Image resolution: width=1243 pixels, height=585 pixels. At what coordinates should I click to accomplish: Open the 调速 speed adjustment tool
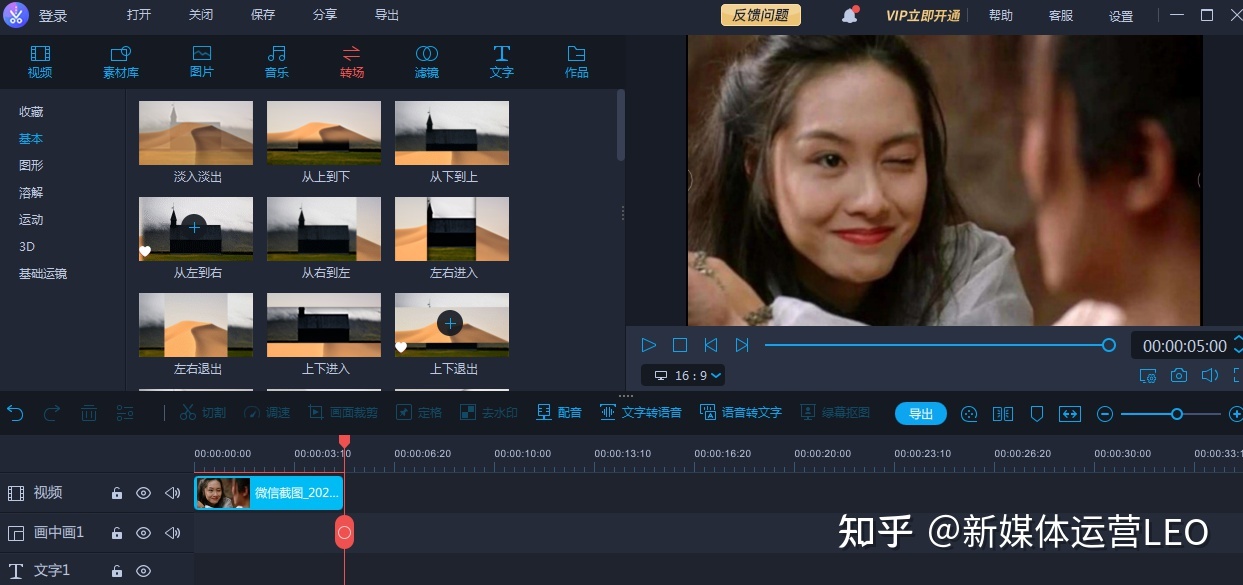coord(268,412)
